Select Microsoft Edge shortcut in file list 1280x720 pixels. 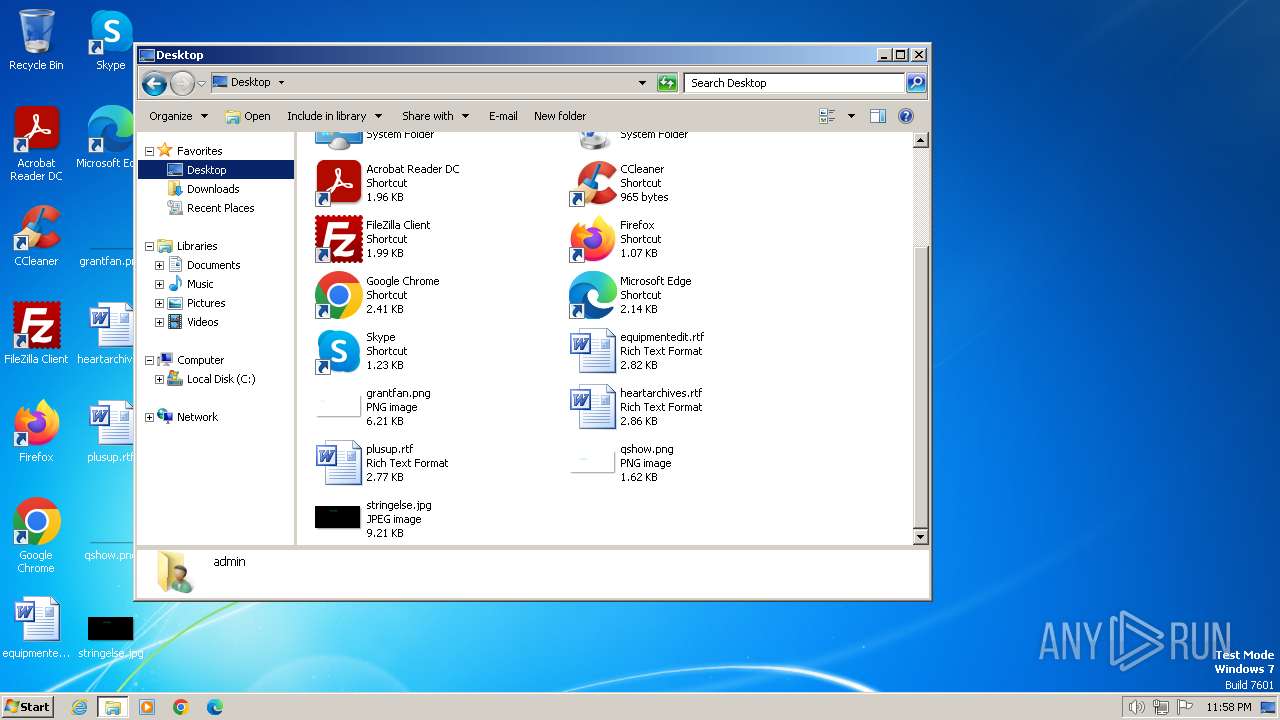631,295
